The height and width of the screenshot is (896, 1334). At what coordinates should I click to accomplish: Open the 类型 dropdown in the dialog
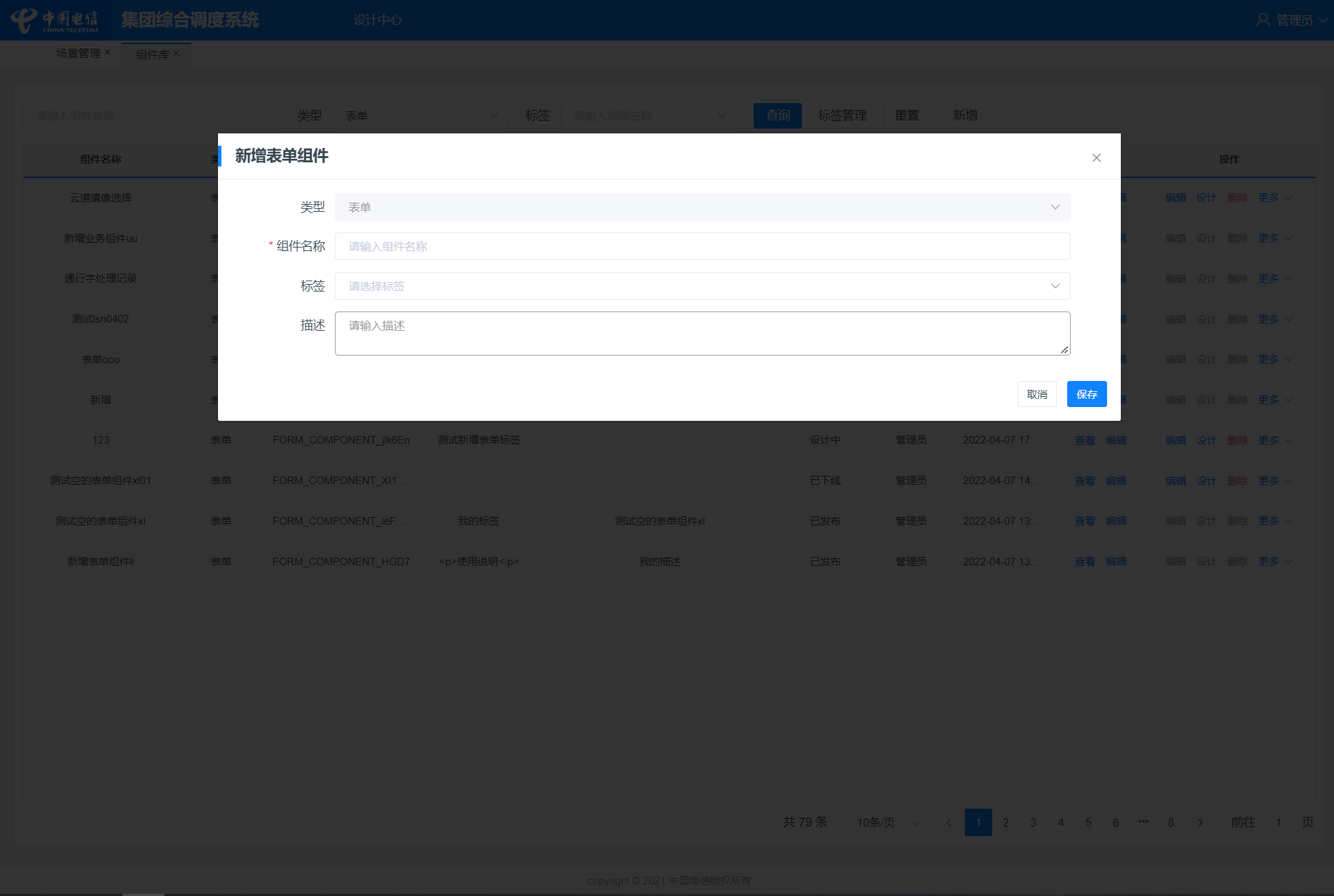pos(702,207)
